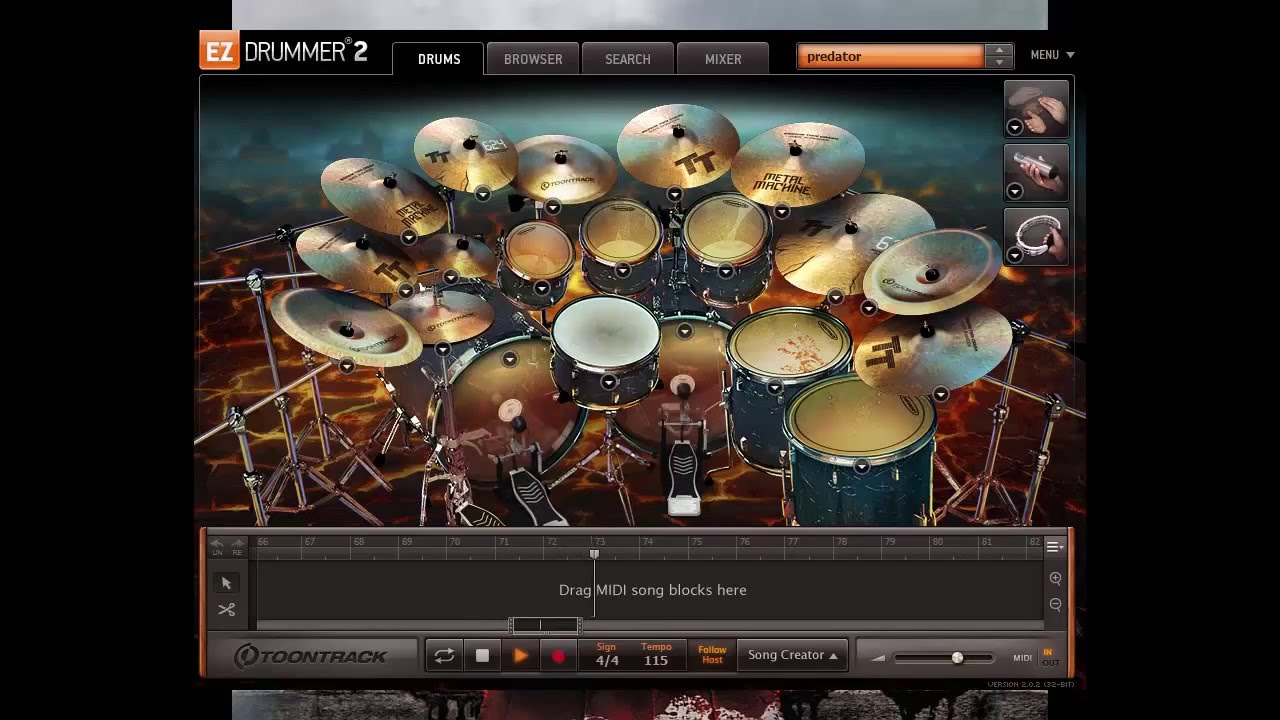The height and width of the screenshot is (720, 1280).
Task: Hit the hand claps percussion thumbnail
Action: point(1036,108)
